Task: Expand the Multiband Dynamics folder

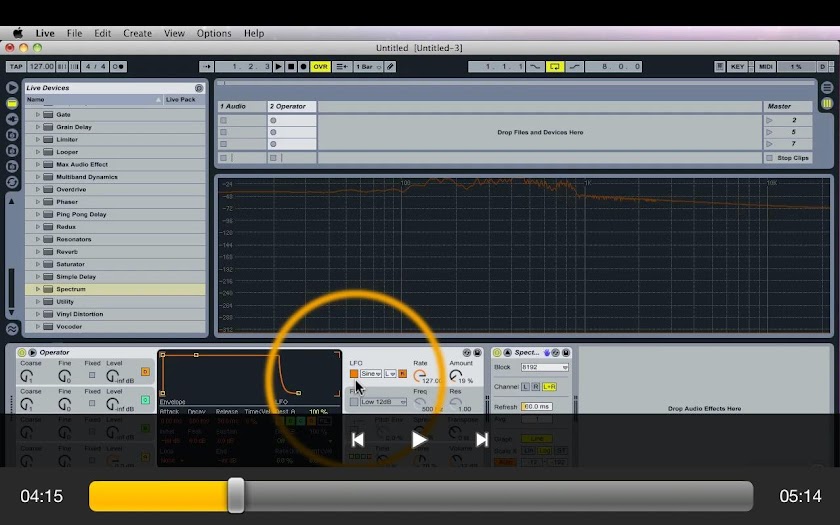Action: 38,177
